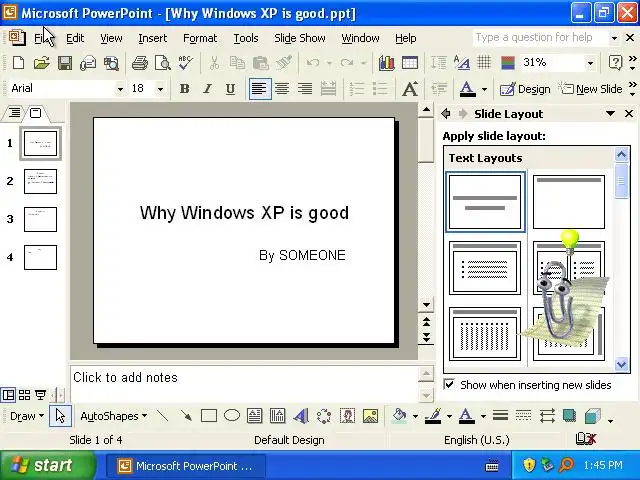
Task: Open the Font size dropdown 18
Action: 160,89
